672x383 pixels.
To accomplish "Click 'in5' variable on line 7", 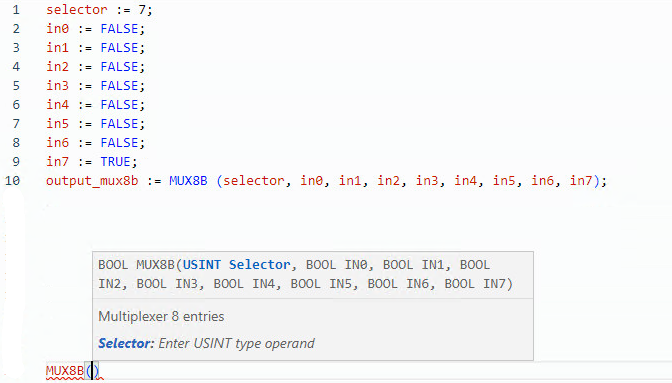I will point(57,124).
